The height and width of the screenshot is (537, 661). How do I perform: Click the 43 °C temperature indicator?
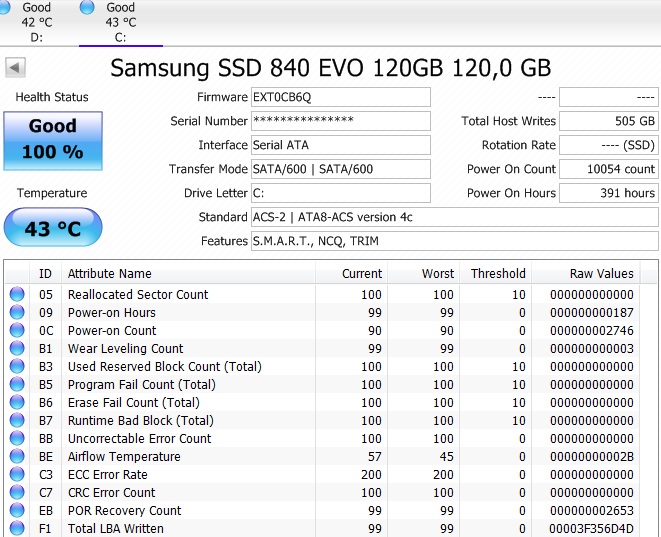coord(53,228)
